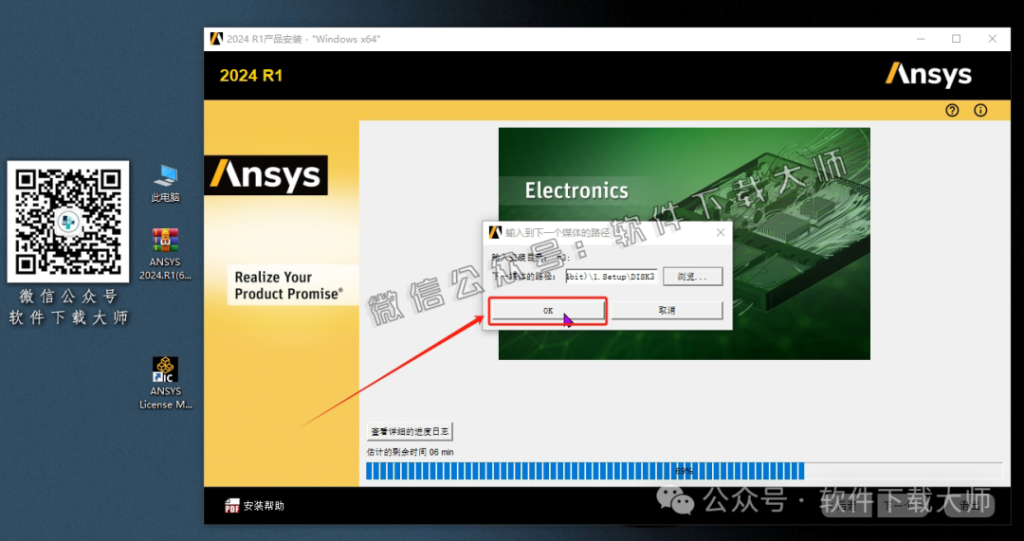Click the PDF icon beside 安装帮助

[232, 506]
